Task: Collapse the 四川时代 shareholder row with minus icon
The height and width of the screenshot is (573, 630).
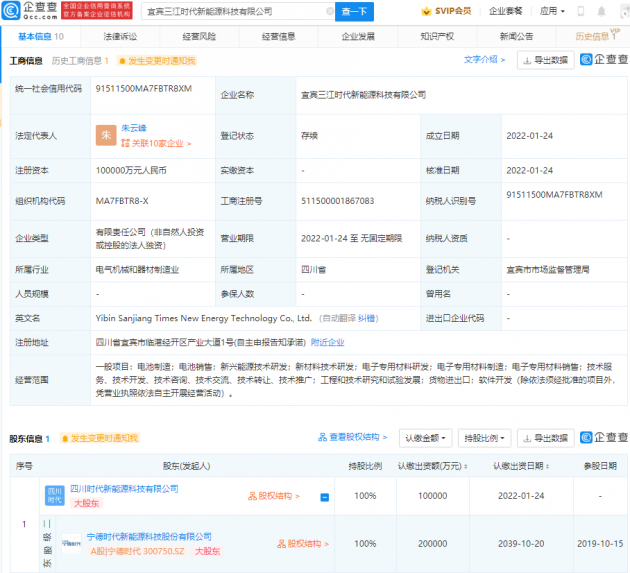Action: [x=325, y=497]
